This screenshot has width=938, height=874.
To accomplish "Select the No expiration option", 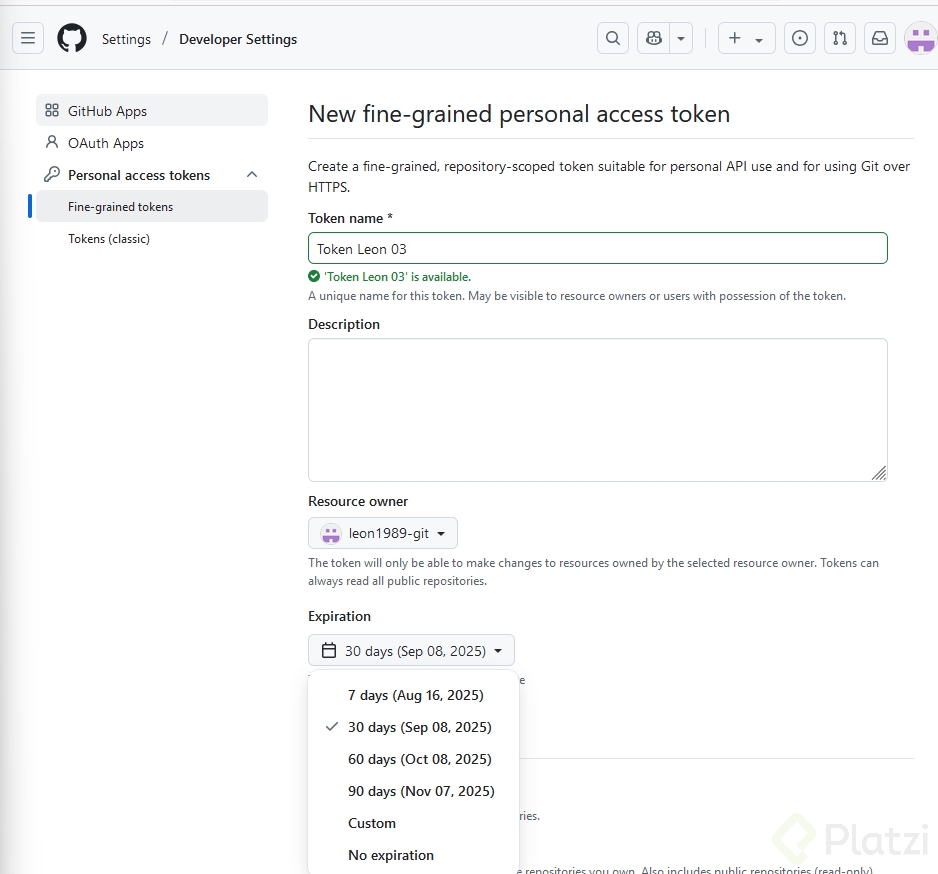I will click(x=391, y=855).
